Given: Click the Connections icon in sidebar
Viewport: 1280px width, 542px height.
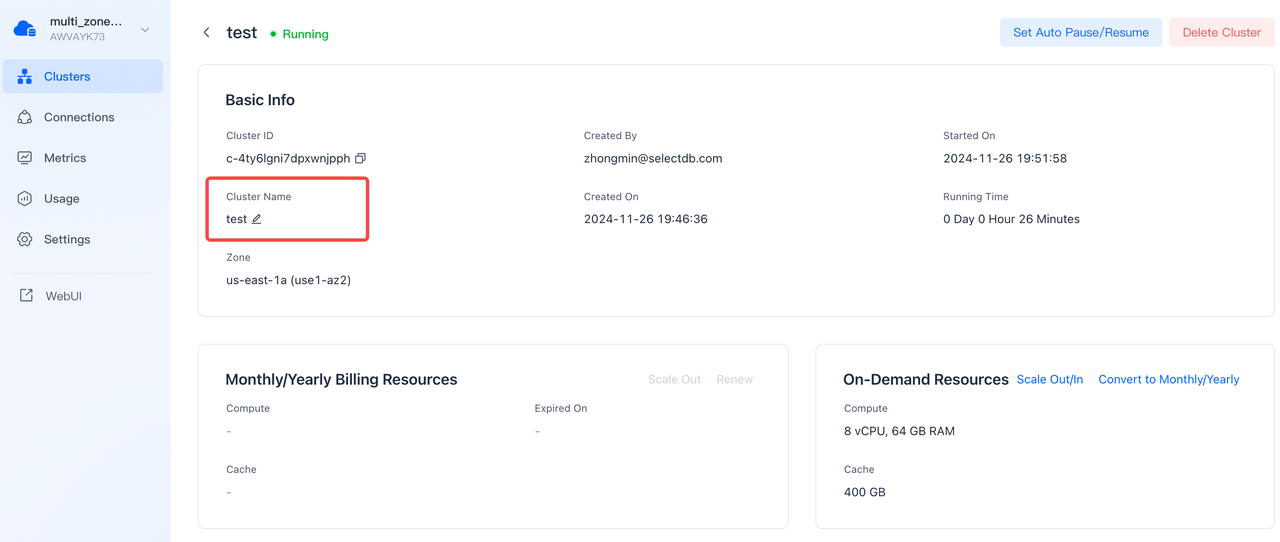Looking at the screenshot, I should coord(25,118).
